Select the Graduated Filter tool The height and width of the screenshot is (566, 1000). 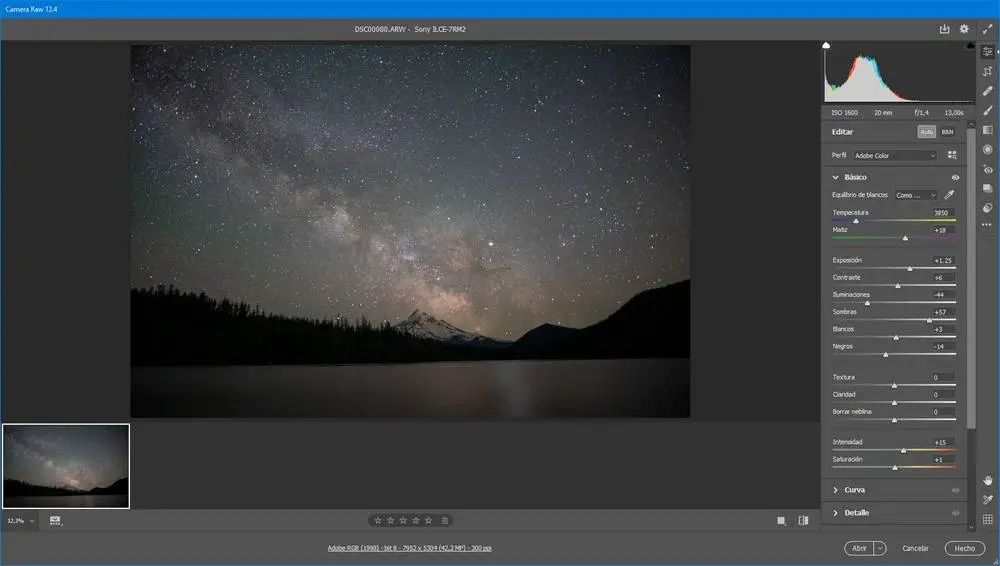tap(987, 130)
